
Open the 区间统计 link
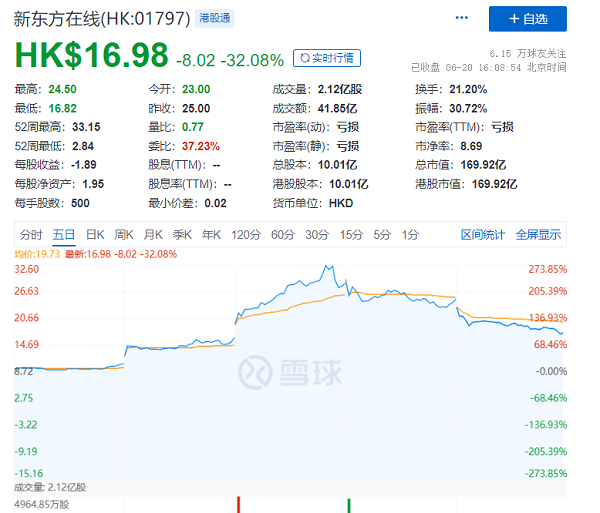pos(483,235)
